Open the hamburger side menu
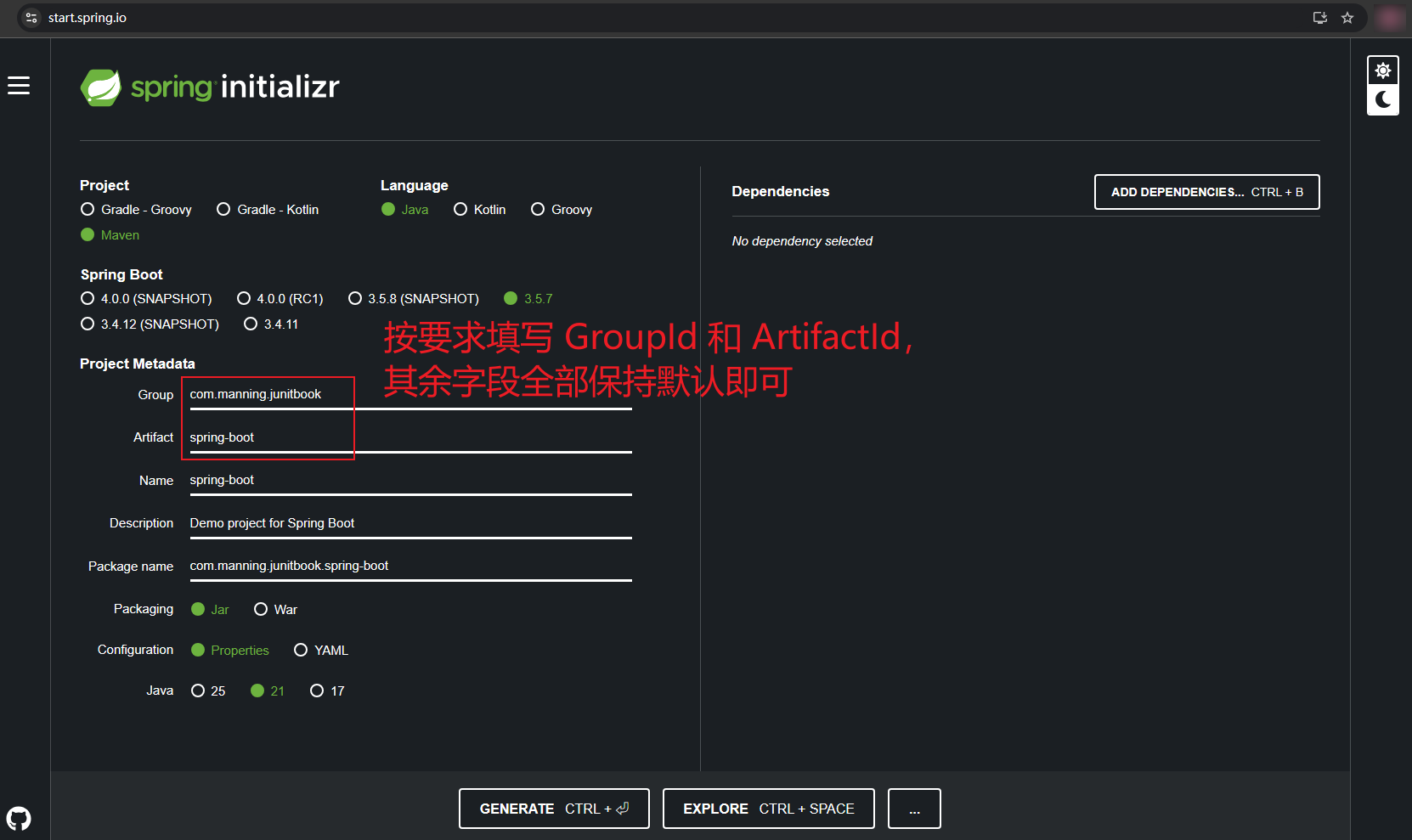1412x840 pixels. [19, 86]
